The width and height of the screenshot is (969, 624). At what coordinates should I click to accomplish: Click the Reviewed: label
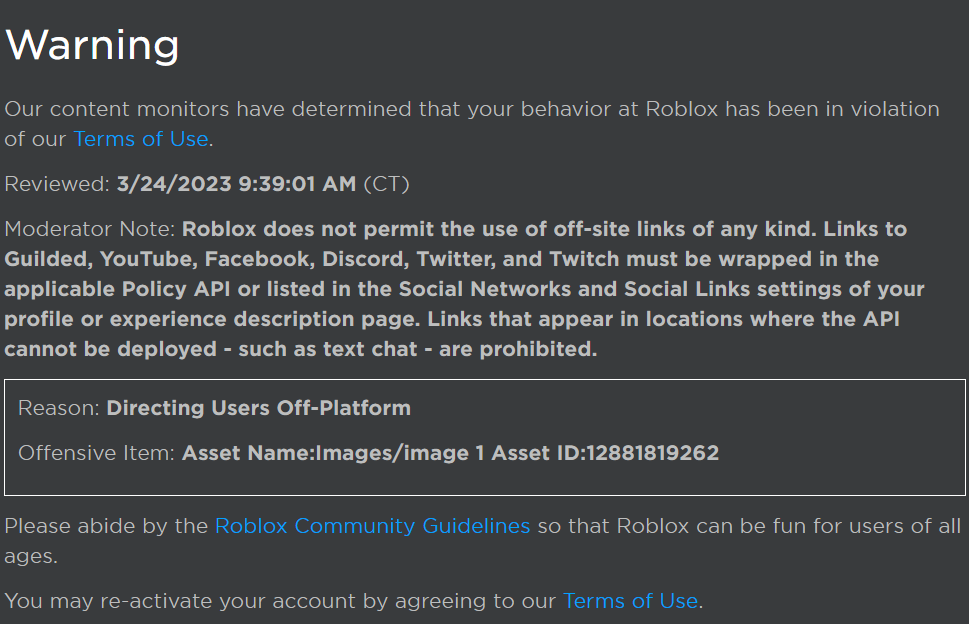[x=57, y=184]
